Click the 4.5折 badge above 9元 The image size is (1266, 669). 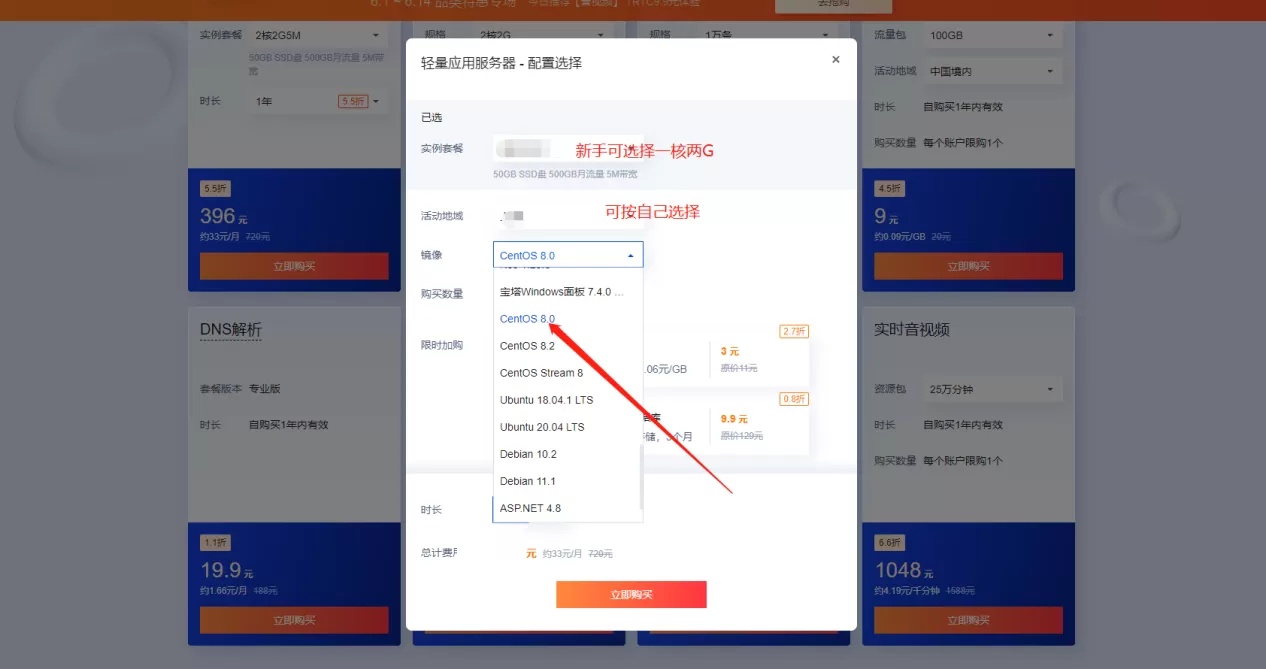(889, 188)
